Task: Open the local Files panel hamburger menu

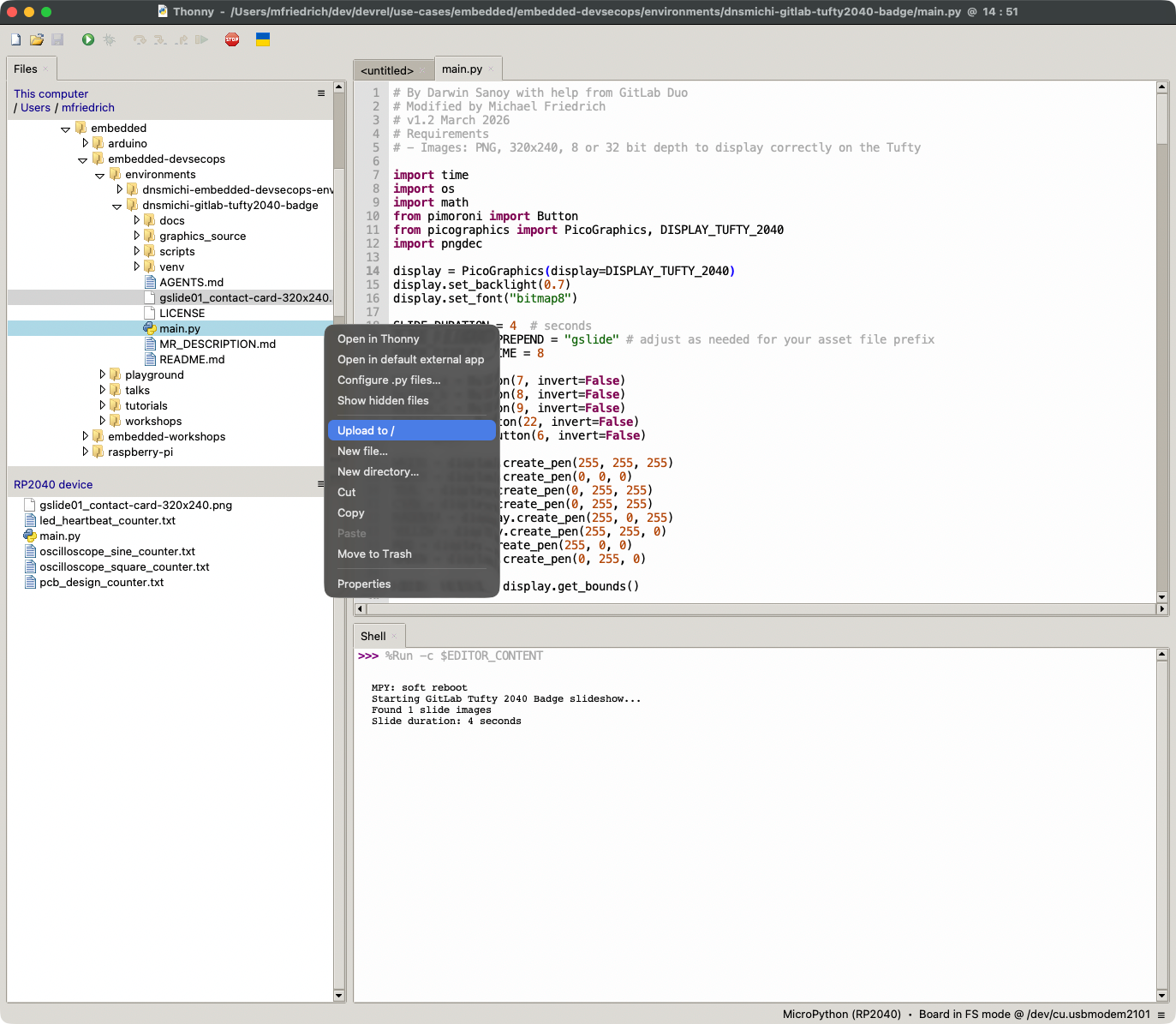Action: point(321,93)
